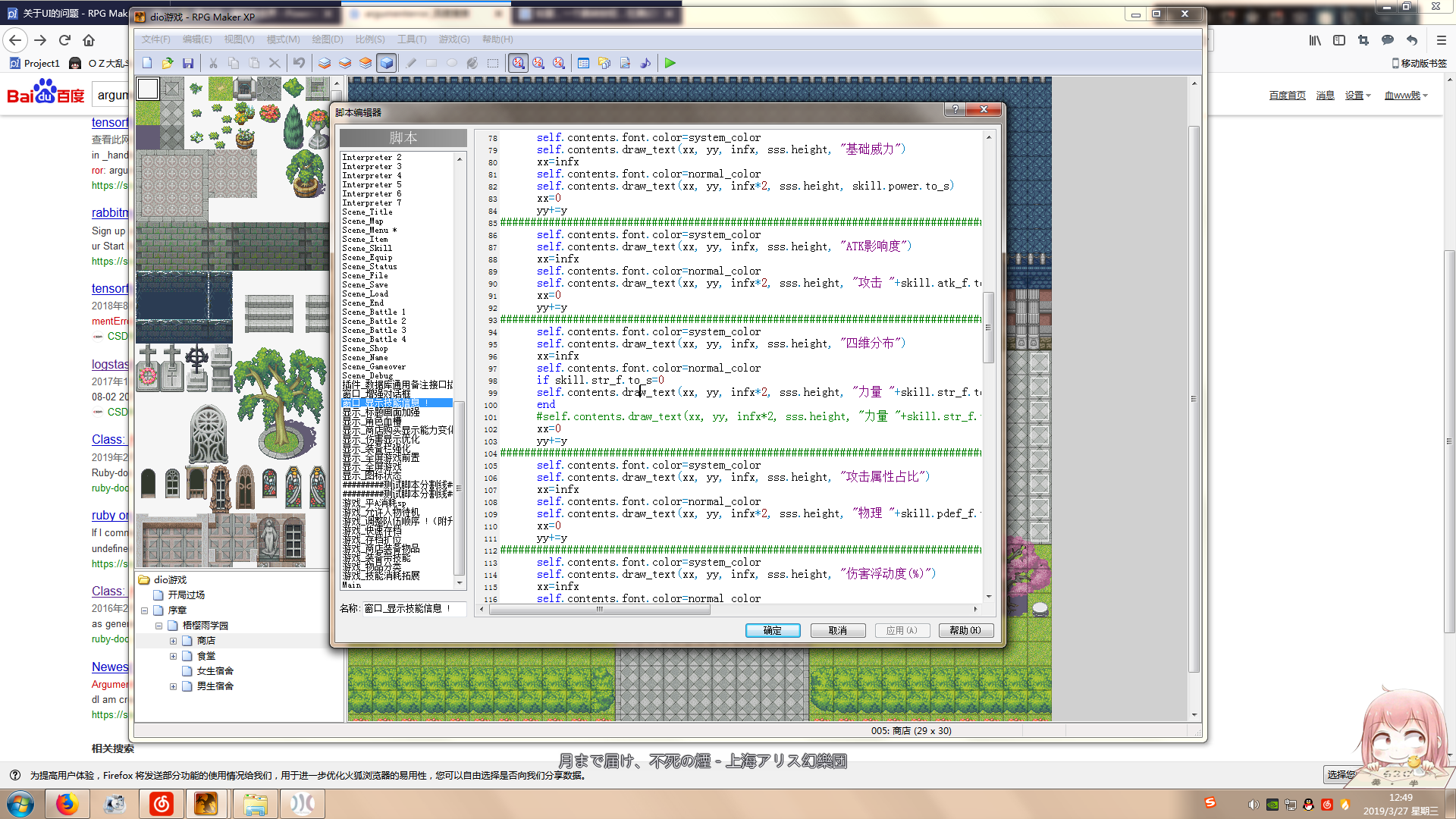Open the materials manager folder icon
Viewport: 1456px width, 819px height.
pos(604,63)
